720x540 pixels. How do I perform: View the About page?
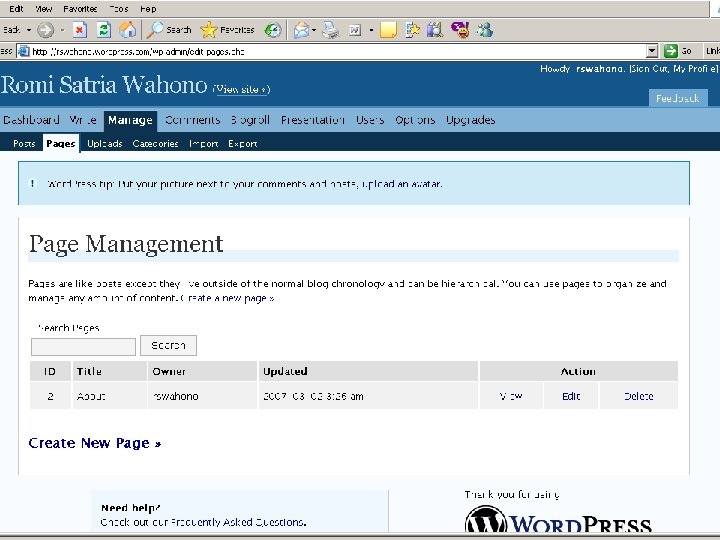[511, 396]
